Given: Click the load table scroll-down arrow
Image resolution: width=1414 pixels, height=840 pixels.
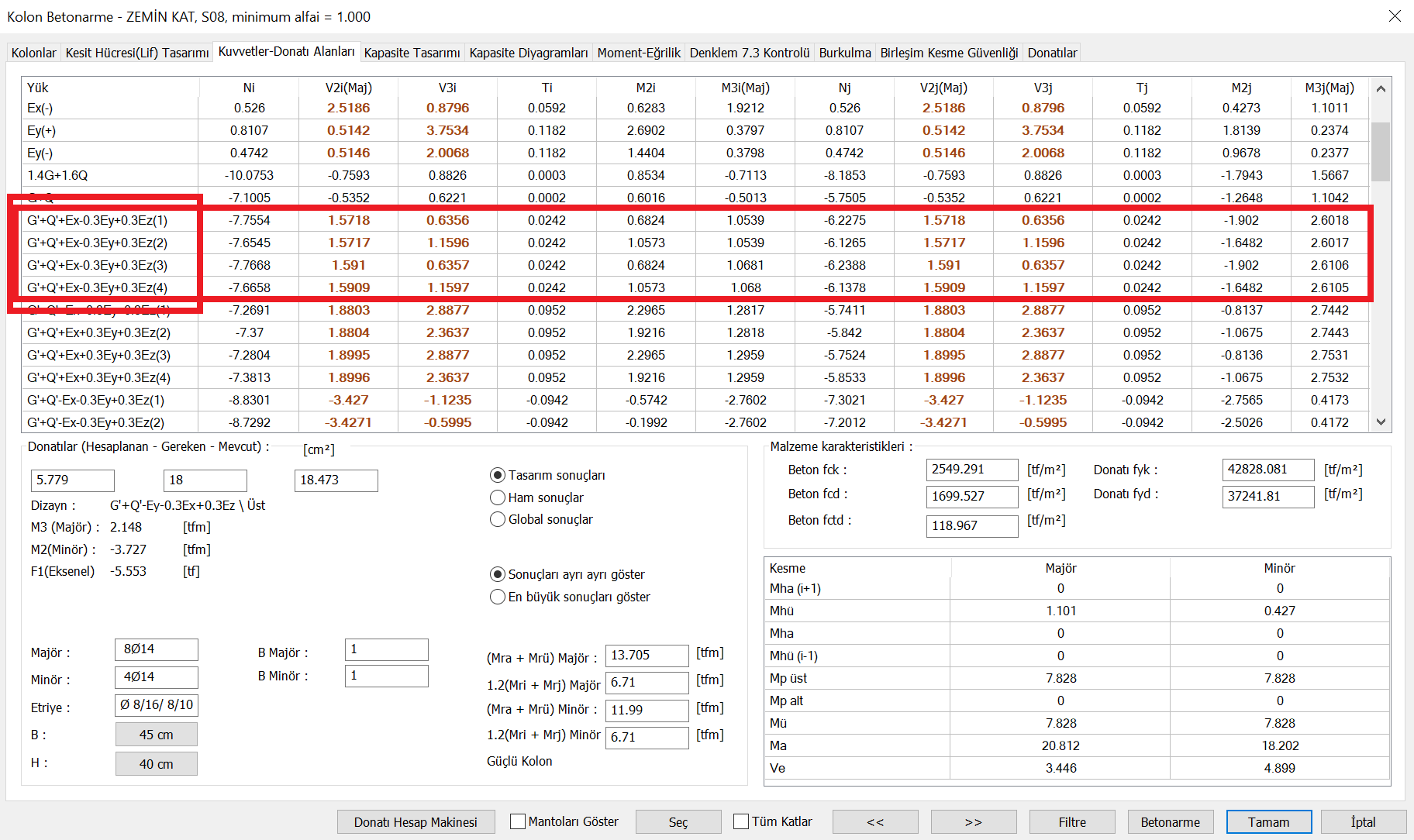Looking at the screenshot, I should (1381, 422).
